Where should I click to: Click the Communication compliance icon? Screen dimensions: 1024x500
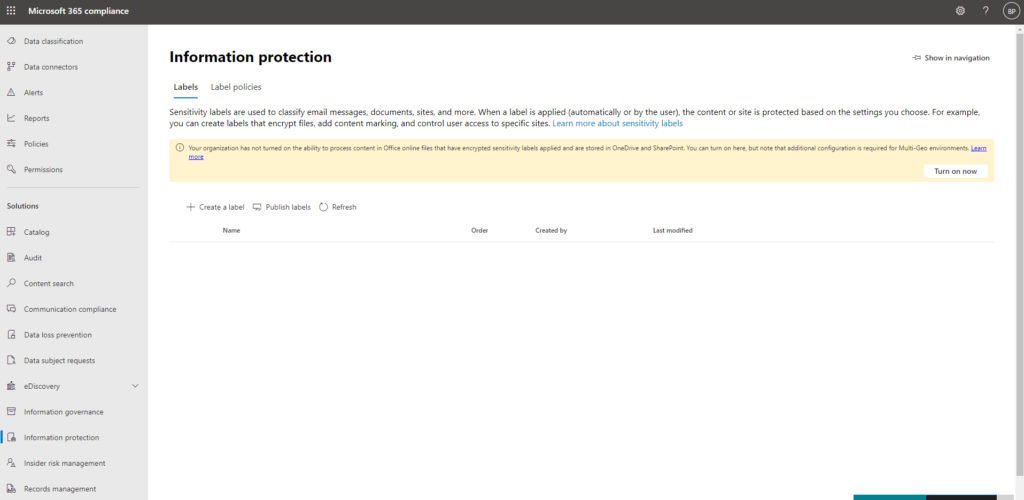(10, 309)
